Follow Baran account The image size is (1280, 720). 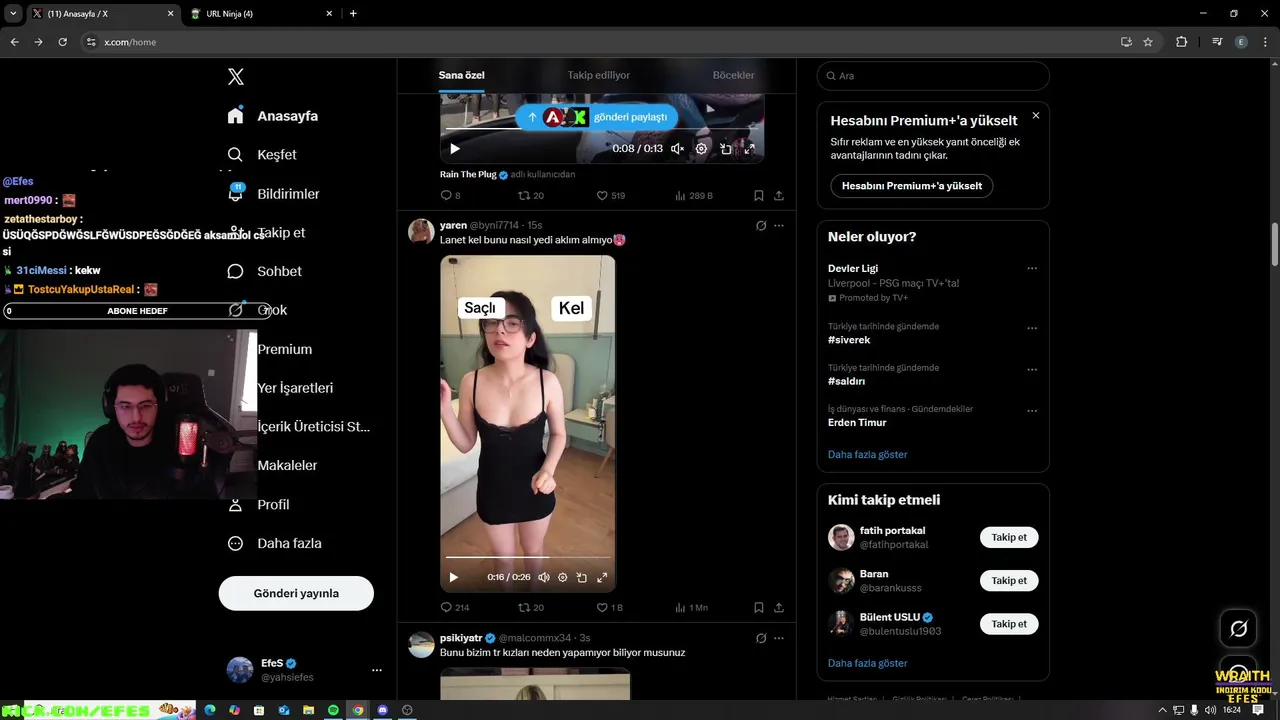pos(1009,580)
